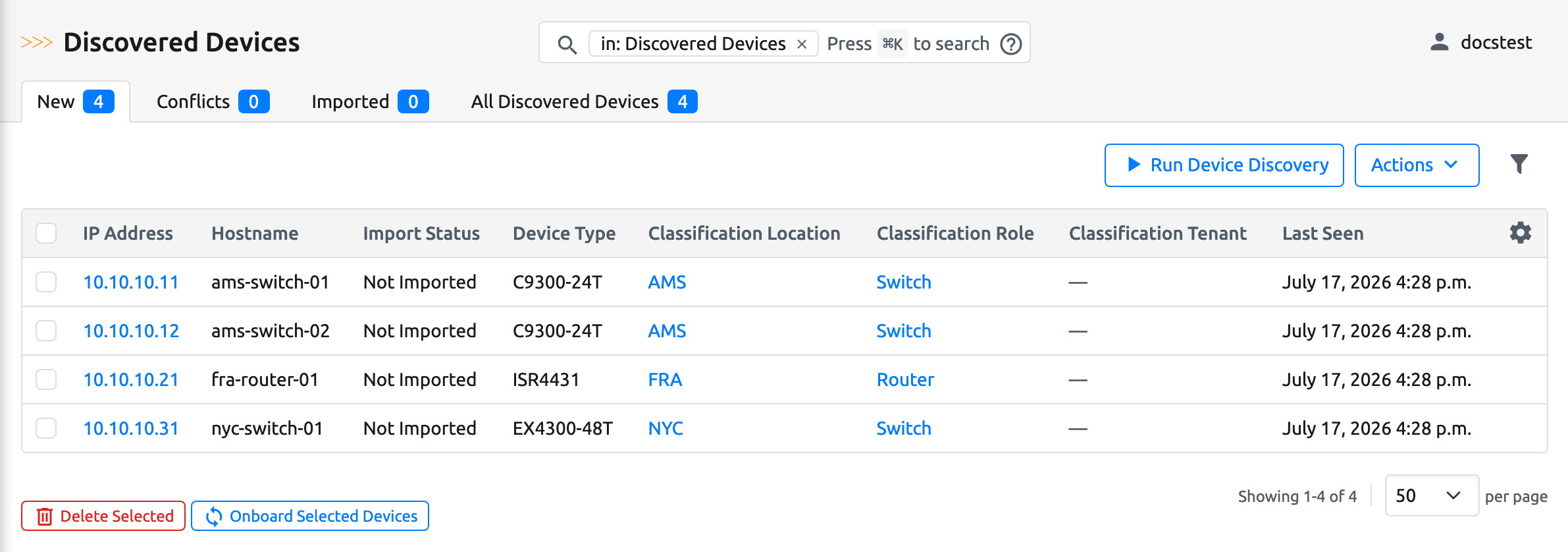Open table column settings gear
This screenshot has height=552, width=1568.
(1521, 233)
